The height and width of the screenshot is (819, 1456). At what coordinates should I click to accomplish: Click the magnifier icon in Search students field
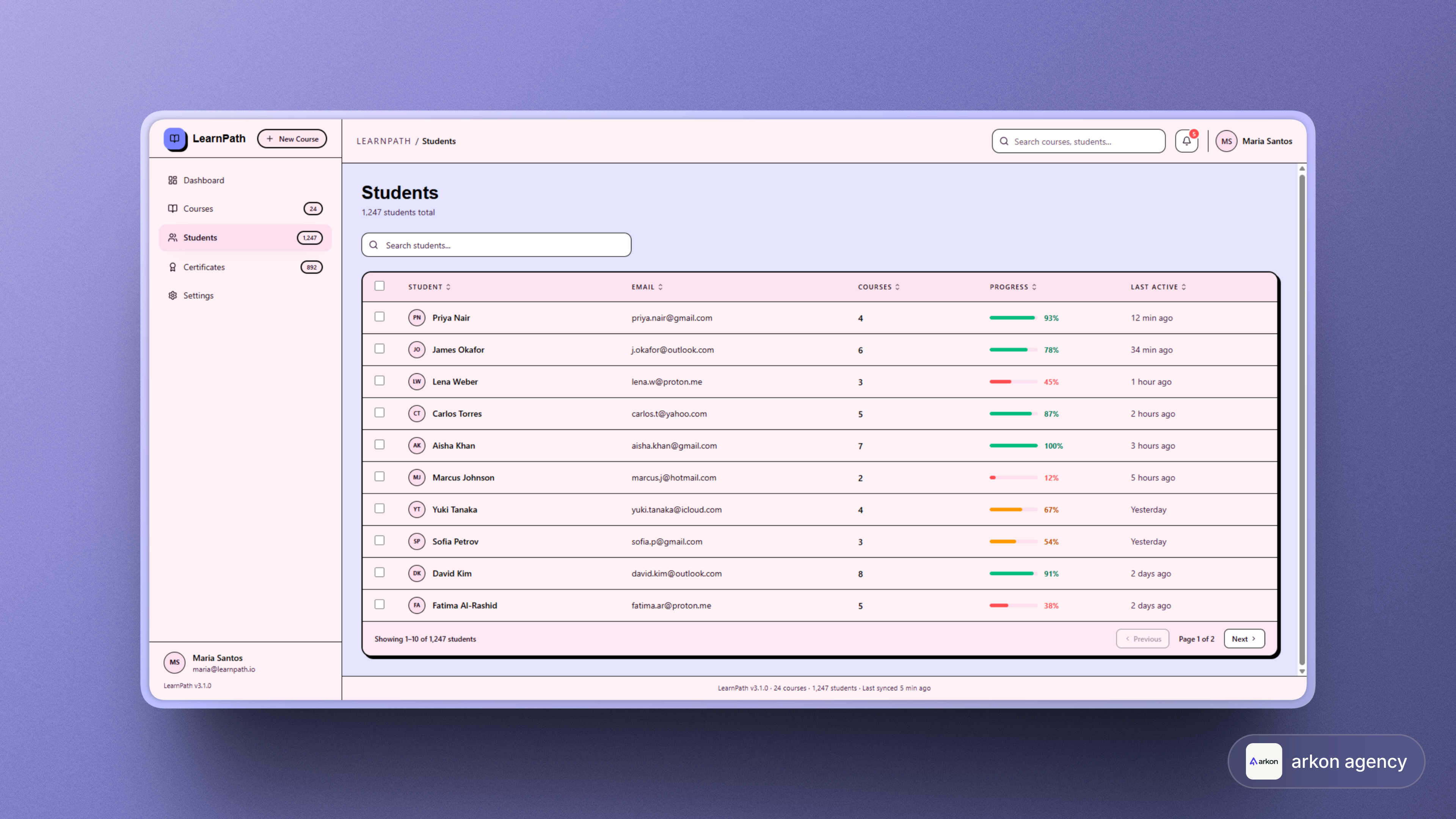pyautogui.click(x=373, y=245)
